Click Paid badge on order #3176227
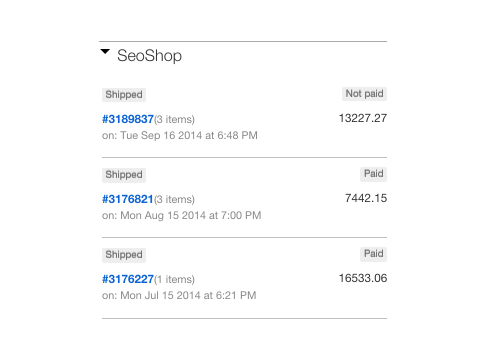Viewport: 480px width, 360px height. (x=373, y=254)
